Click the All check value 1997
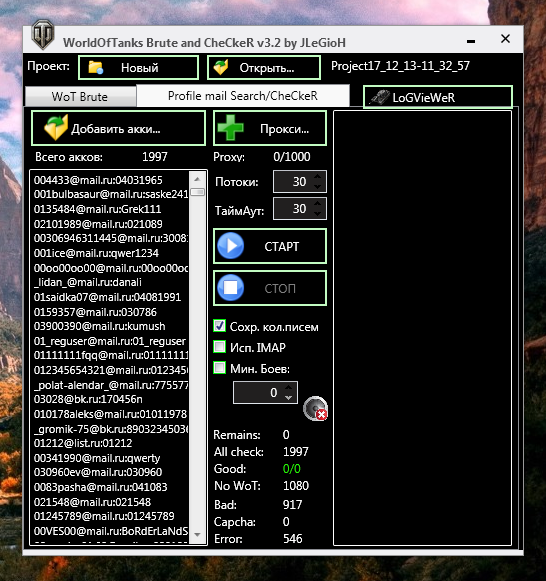 point(296,452)
